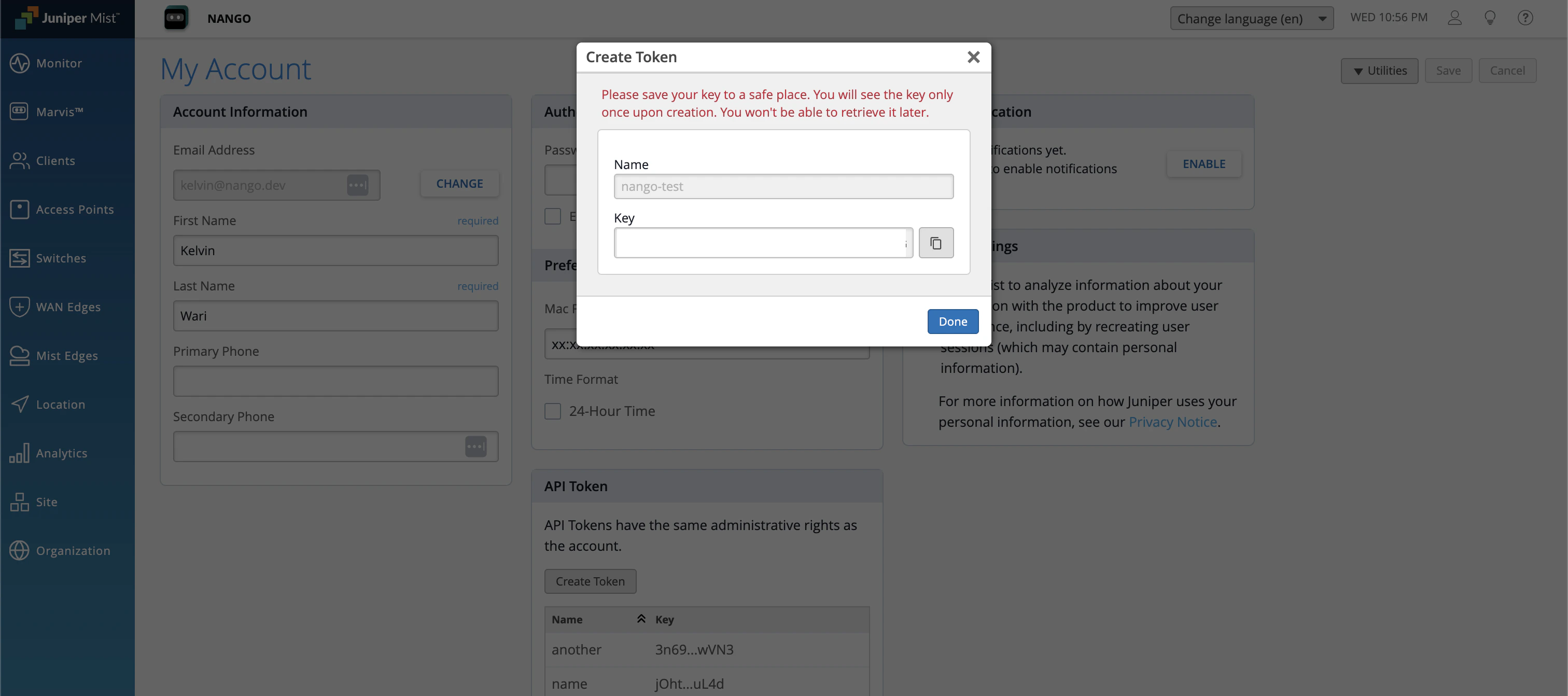Open the Privacy Notice link
Screen dimensions: 1568x696
[1172, 422]
